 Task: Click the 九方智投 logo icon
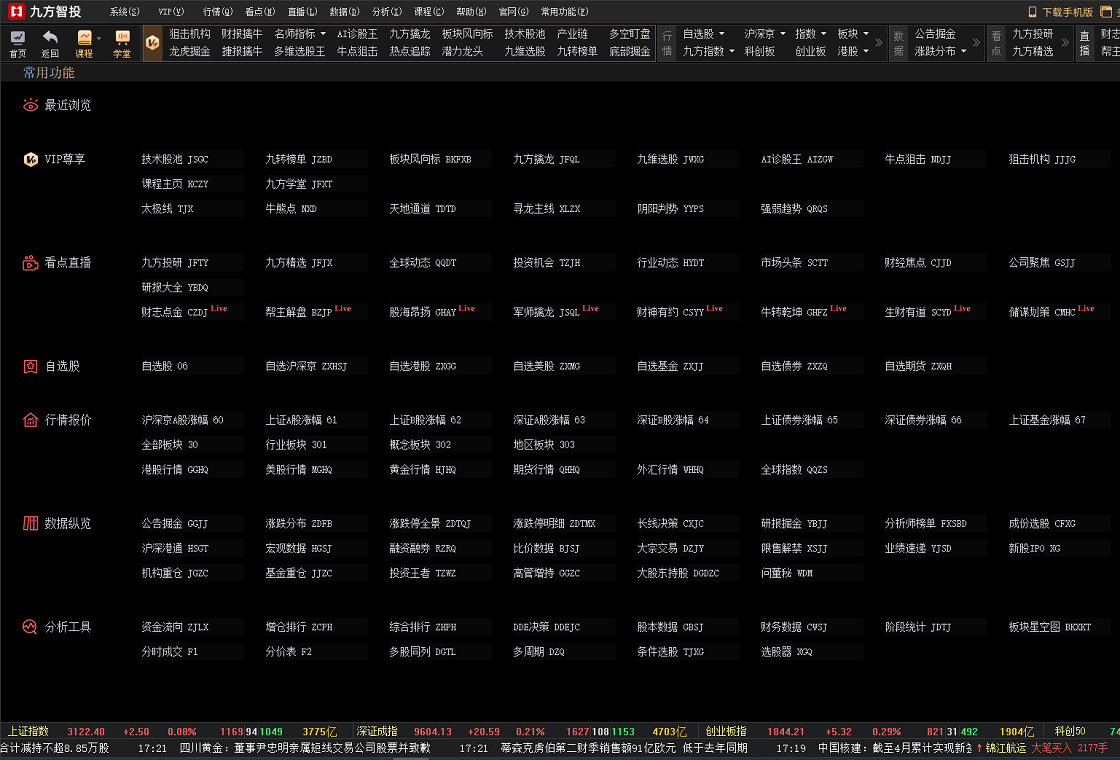[16, 11]
